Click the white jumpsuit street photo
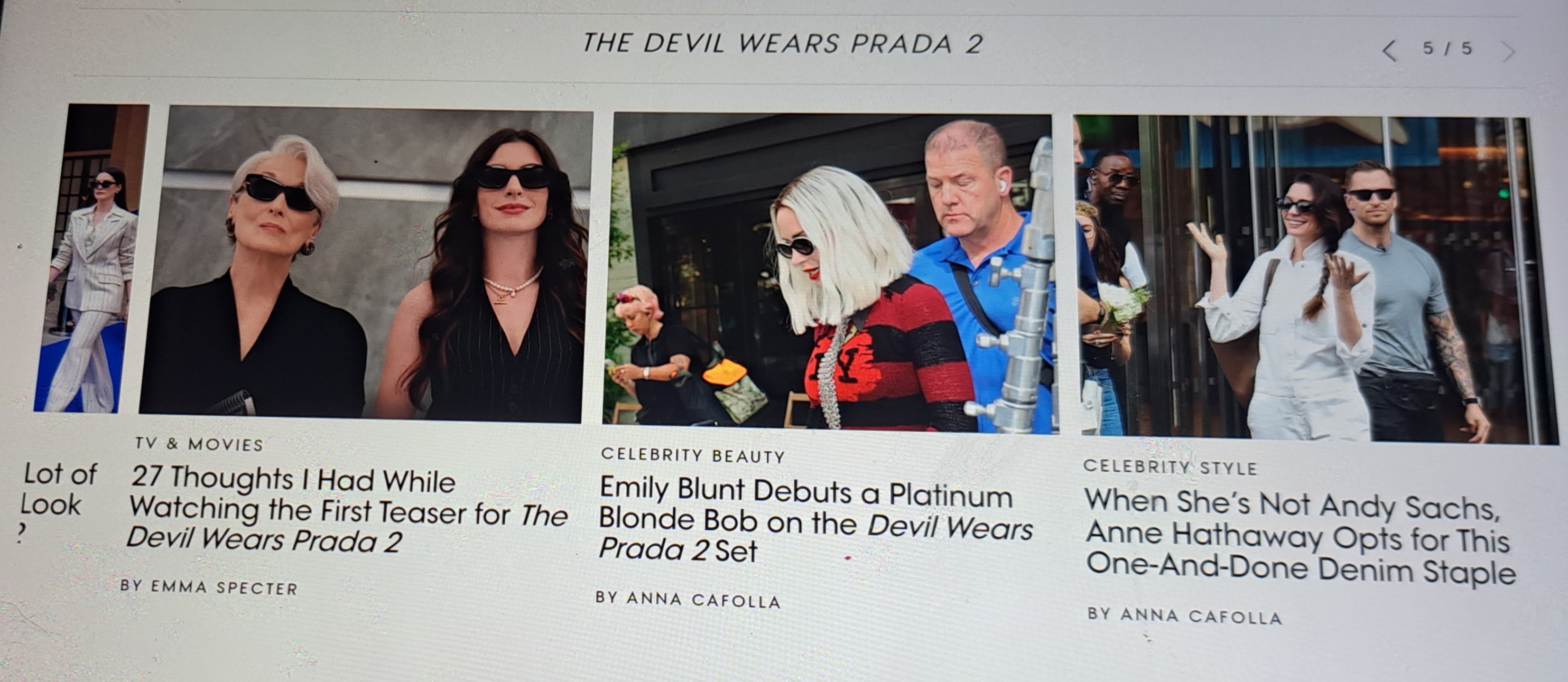This screenshot has height=682, width=1568. [x=1315, y=278]
